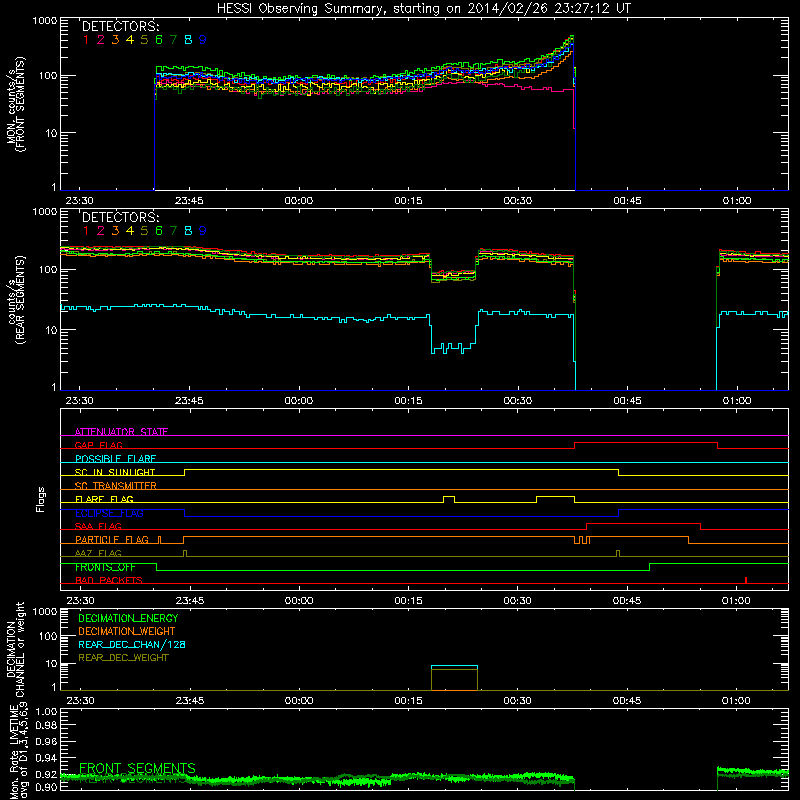Click DETECTORS: heading in rear segments panel
This screenshot has width=800, height=800.
(121, 217)
